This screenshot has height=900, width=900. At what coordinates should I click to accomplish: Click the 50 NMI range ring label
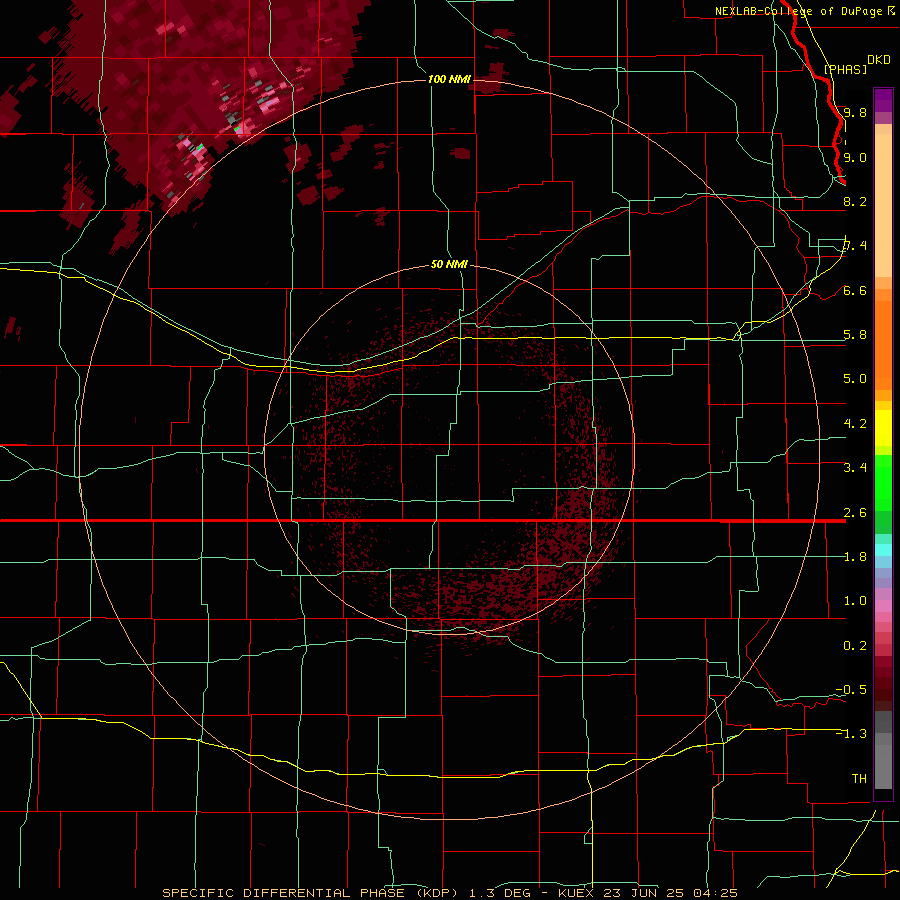[449, 264]
